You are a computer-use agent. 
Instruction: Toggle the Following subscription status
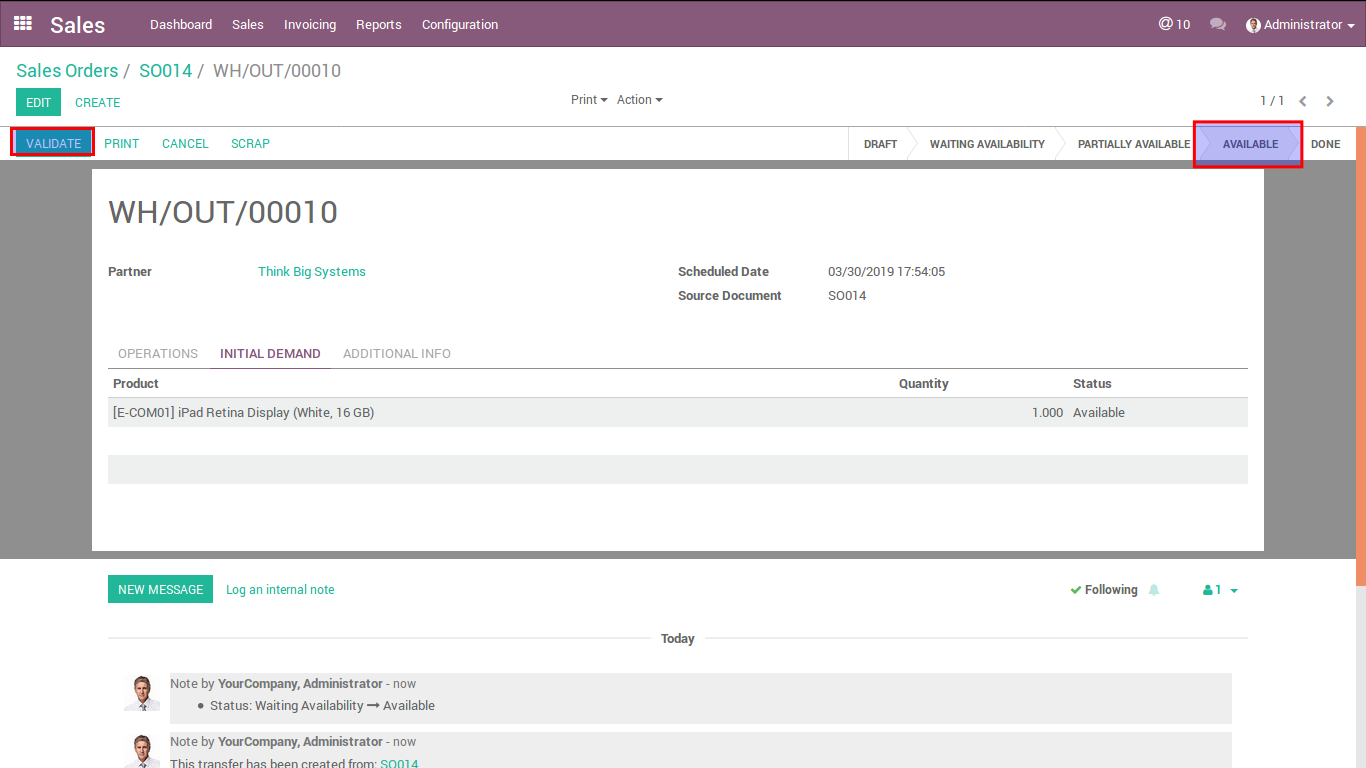(x=1104, y=590)
